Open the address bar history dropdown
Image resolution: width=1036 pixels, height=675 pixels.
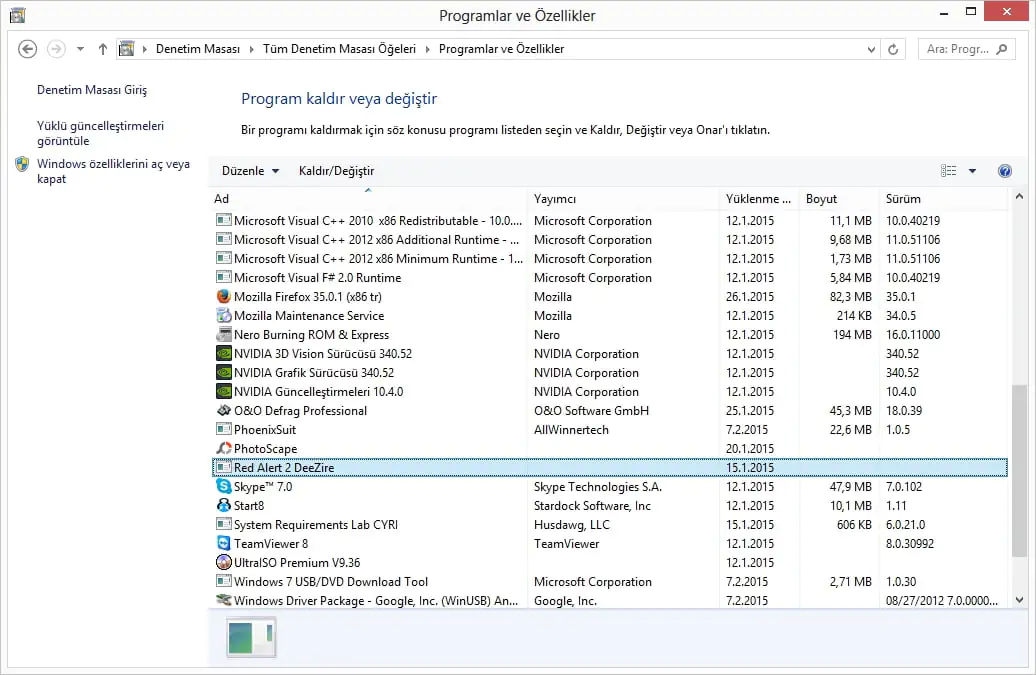pyautogui.click(x=871, y=49)
